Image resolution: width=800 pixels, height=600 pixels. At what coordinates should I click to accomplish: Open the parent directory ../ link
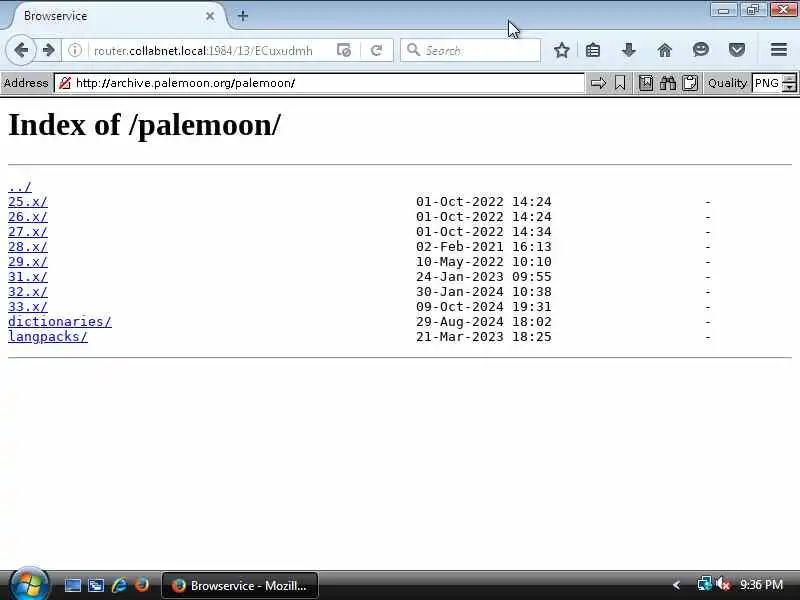[x=20, y=187]
